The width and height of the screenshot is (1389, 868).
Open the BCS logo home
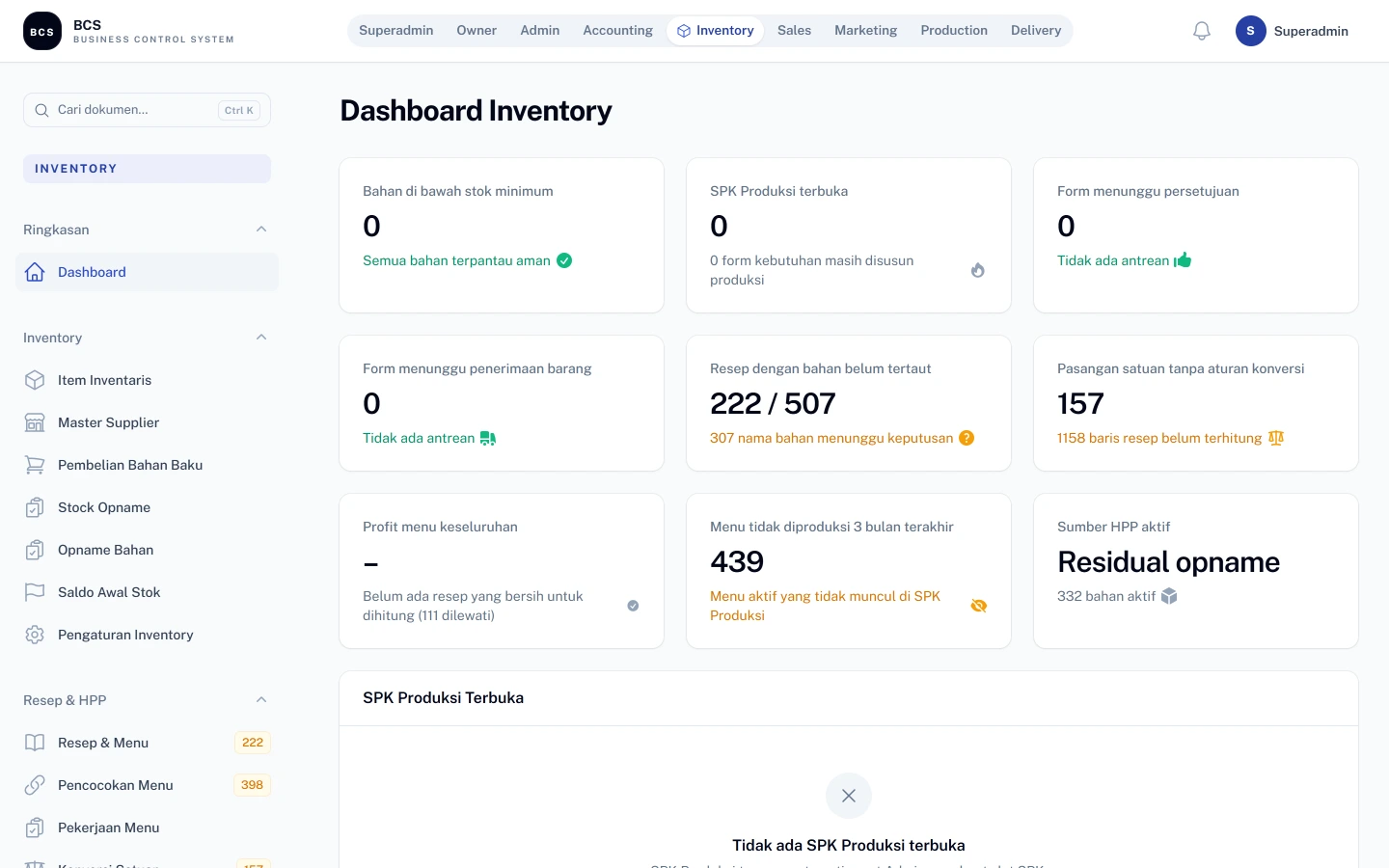[42, 31]
